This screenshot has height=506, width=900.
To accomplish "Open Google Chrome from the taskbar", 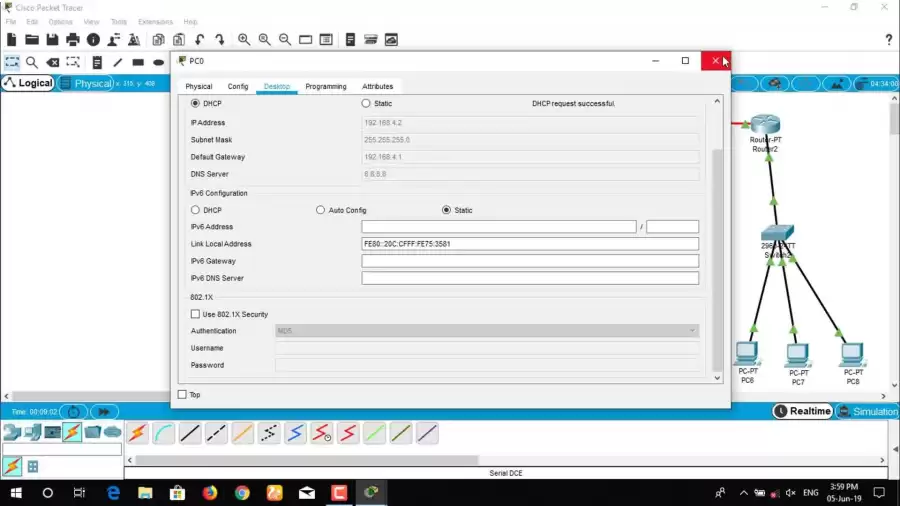I will click(x=242, y=493).
